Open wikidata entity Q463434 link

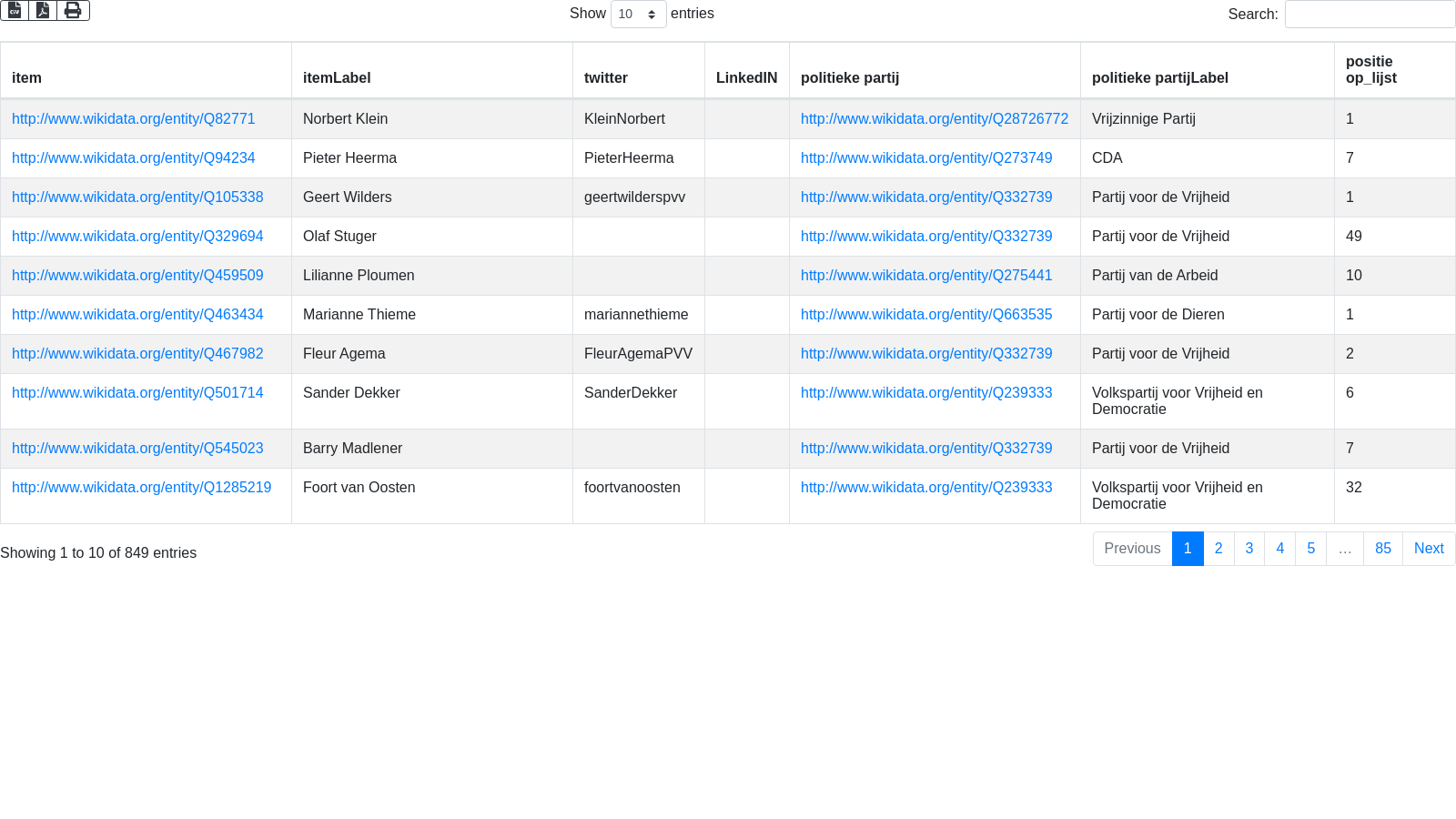(137, 315)
